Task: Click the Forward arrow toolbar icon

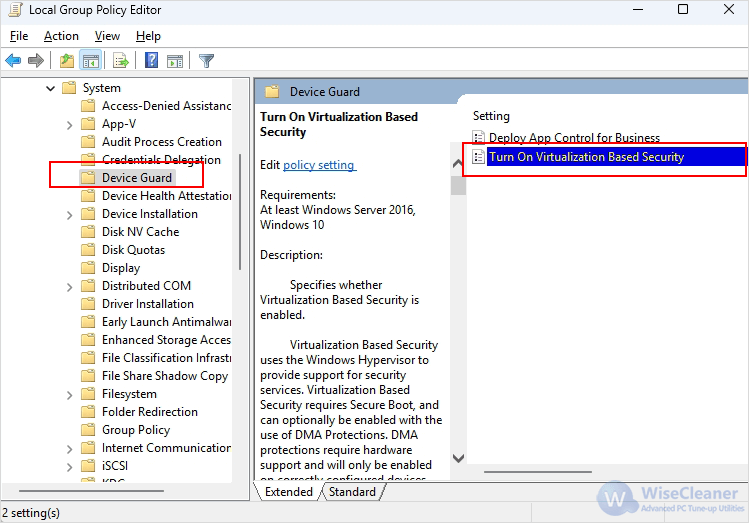Action: [36, 61]
